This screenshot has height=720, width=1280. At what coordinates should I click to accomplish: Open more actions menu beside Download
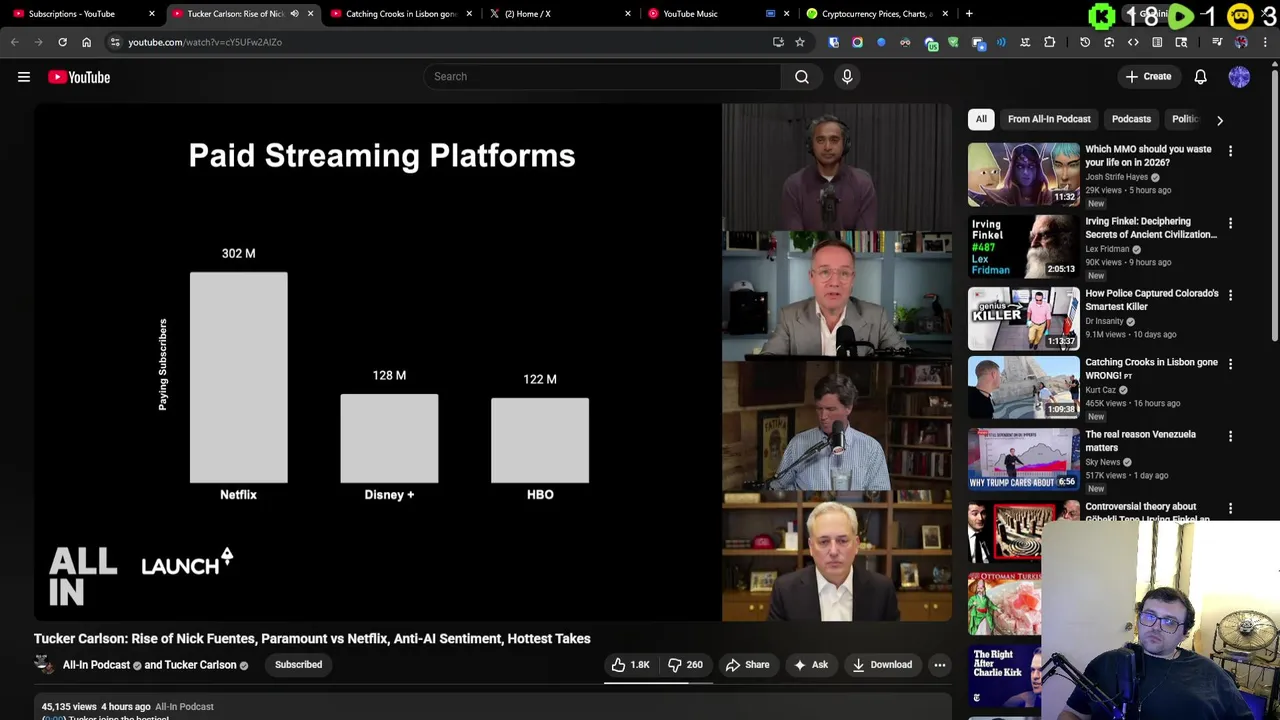point(939,665)
